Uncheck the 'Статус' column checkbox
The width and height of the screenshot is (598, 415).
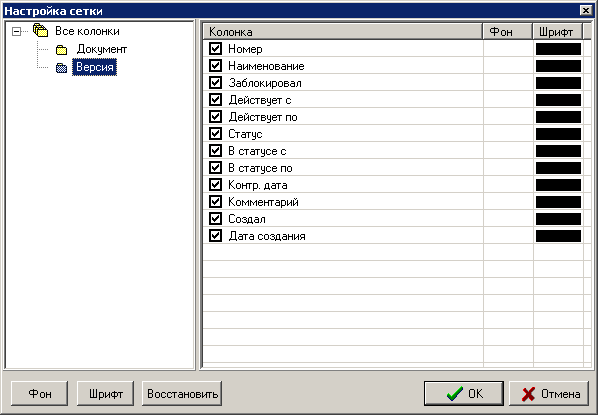tap(215, 134)
